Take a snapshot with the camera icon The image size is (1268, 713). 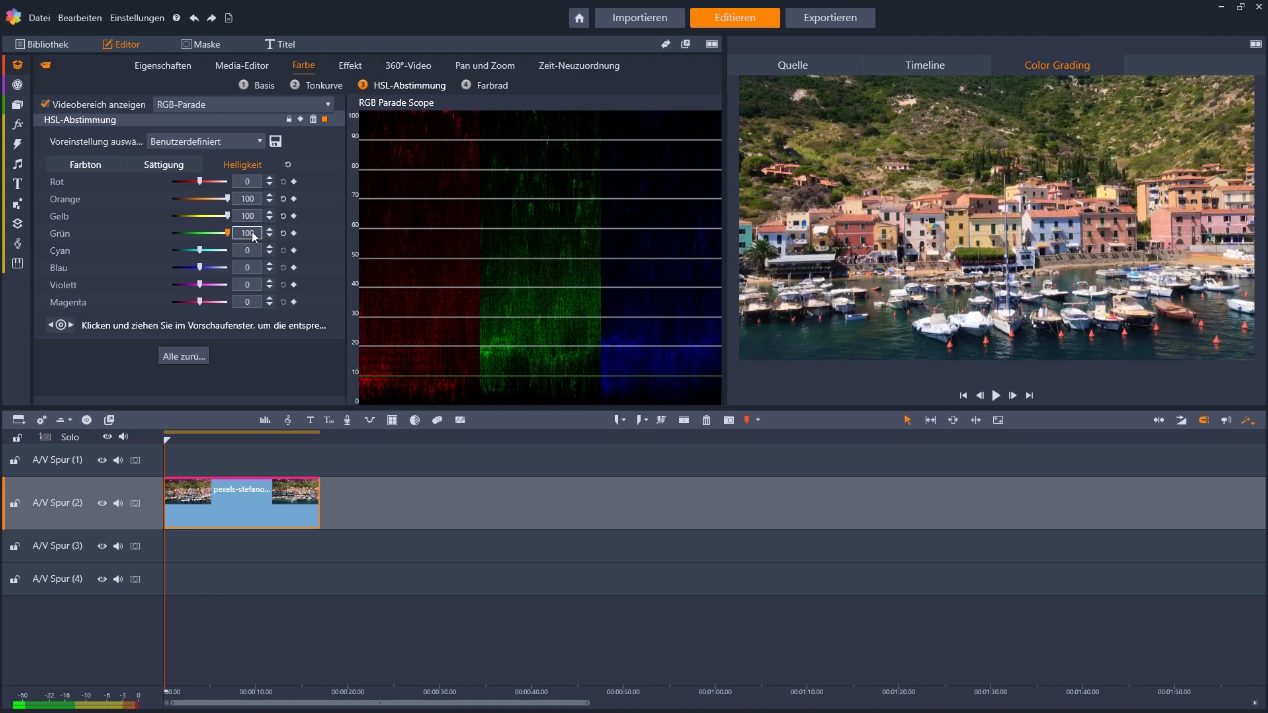[730, 420]
